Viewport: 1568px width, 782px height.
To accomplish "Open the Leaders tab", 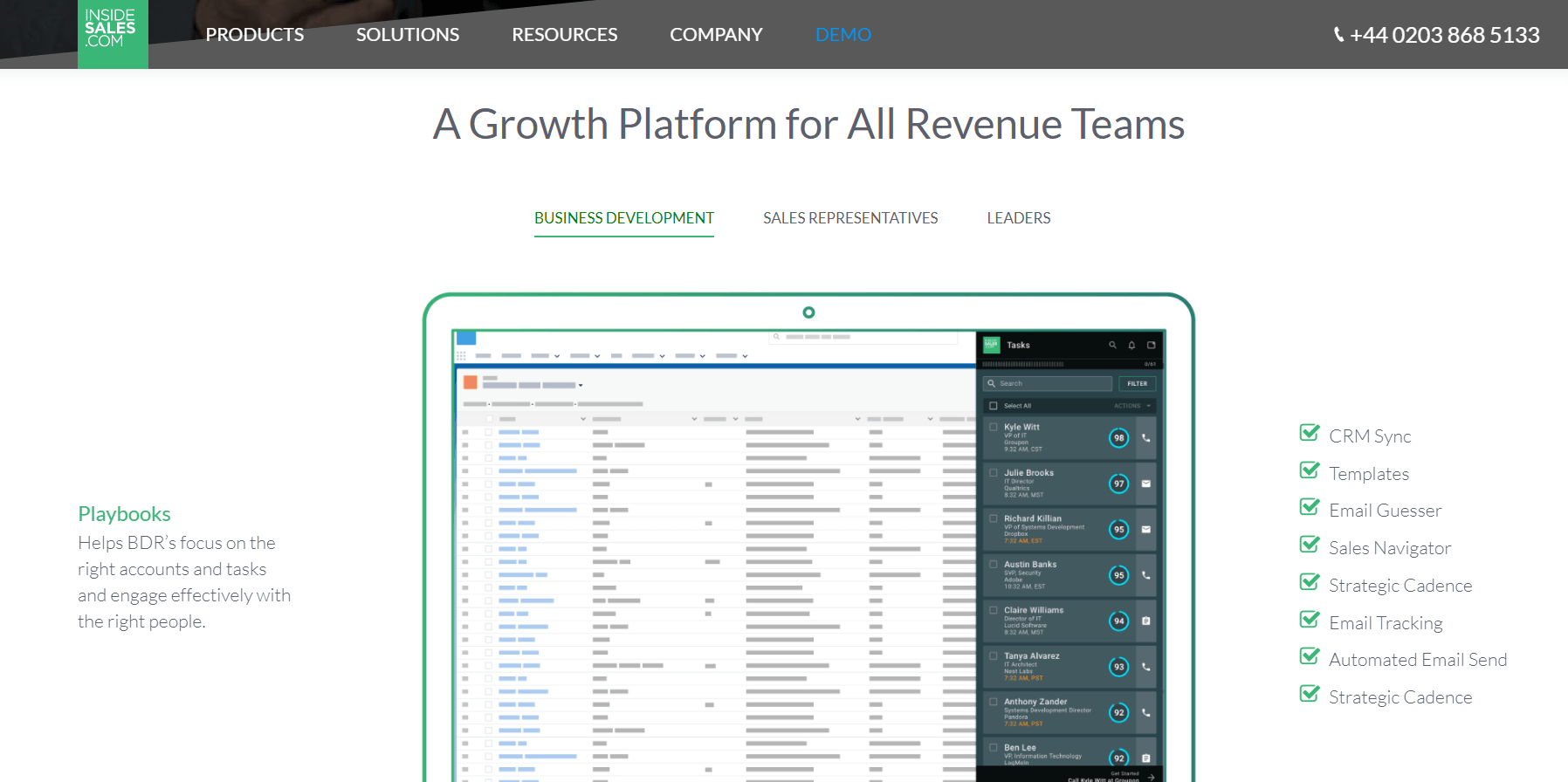I will tap(1018, 218).
